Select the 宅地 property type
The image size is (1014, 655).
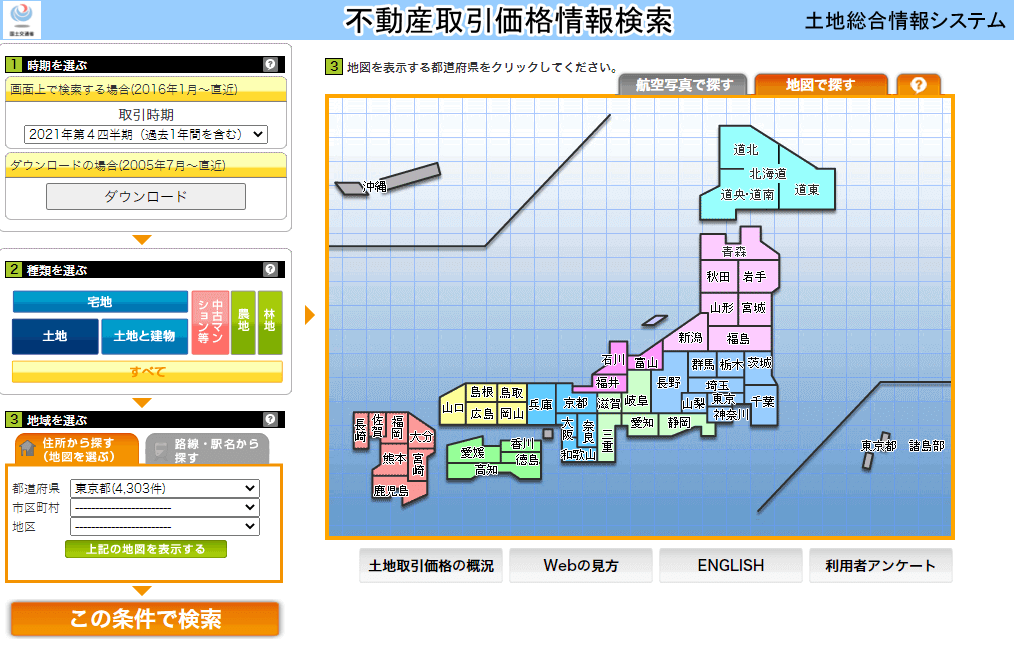100,301
